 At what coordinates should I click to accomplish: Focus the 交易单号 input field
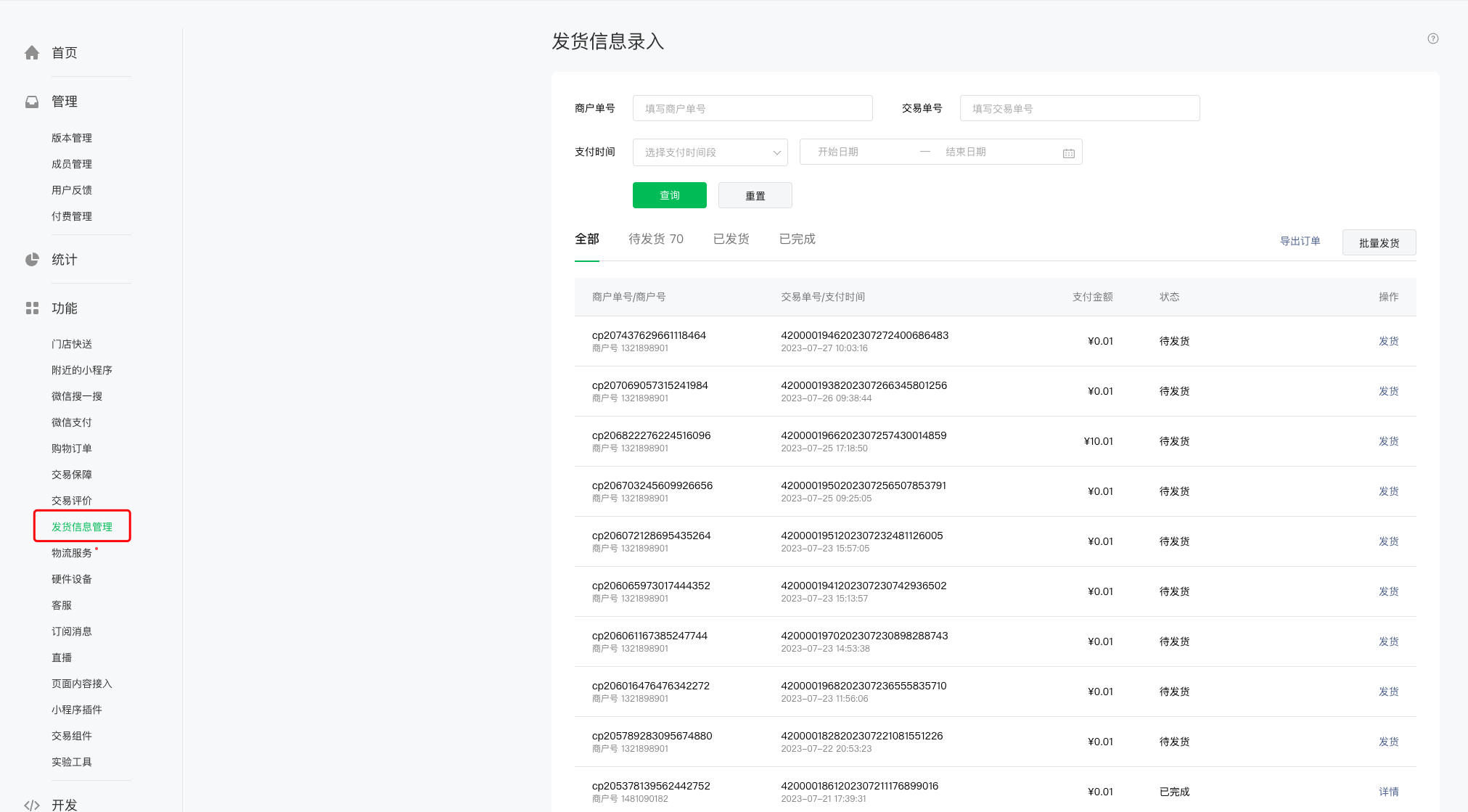point(1079,109)
